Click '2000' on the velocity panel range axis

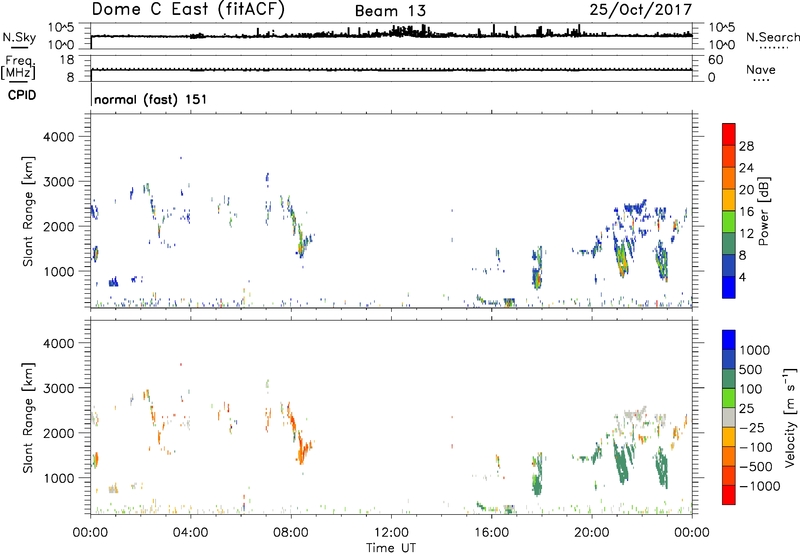pyautogui.click(x=59, y=433)
